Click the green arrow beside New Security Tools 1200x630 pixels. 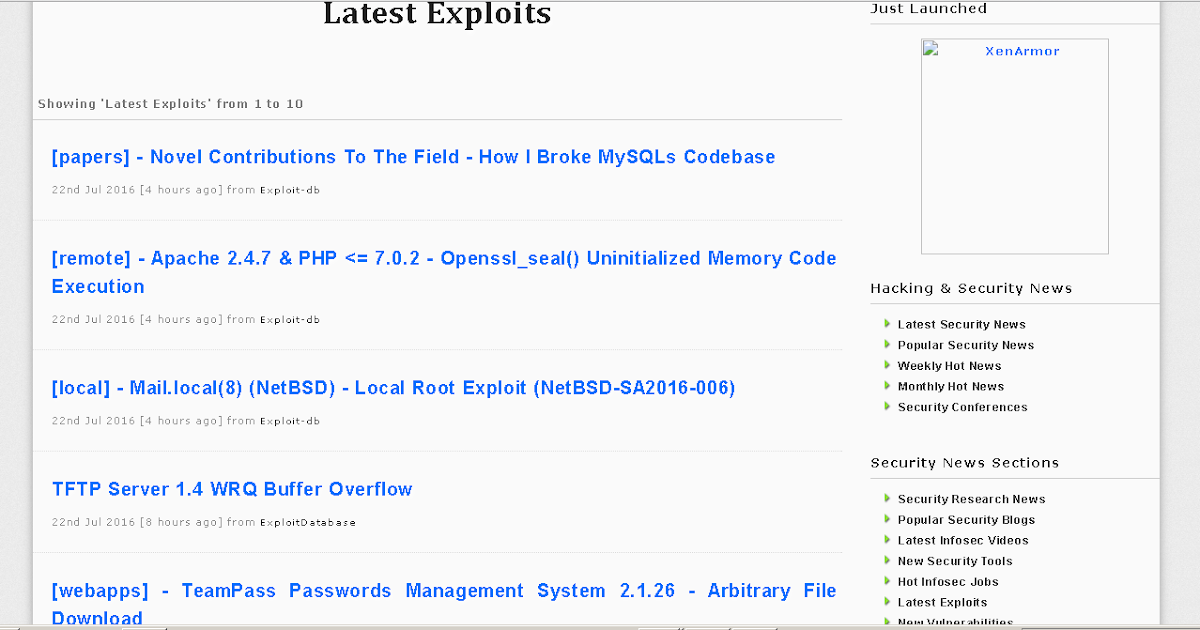pyautogui.click(x=887, y=561)
